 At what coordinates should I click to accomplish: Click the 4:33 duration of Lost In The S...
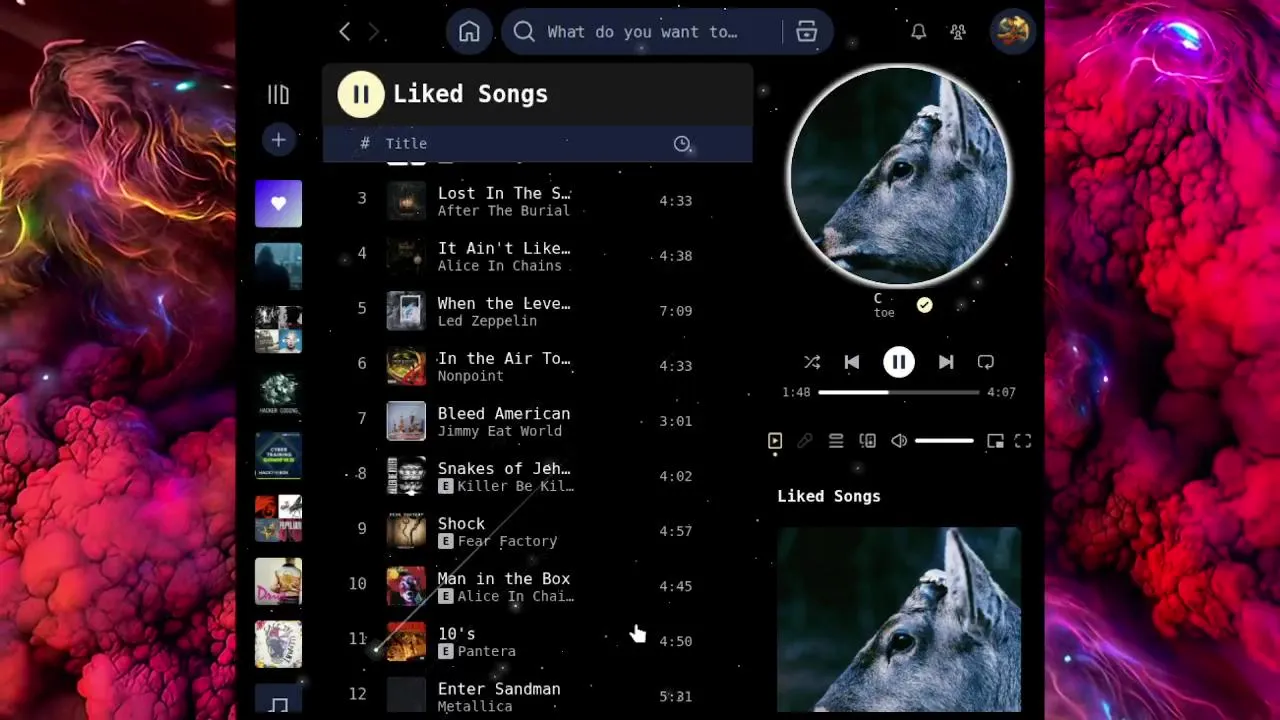click(x=676, y=201)
